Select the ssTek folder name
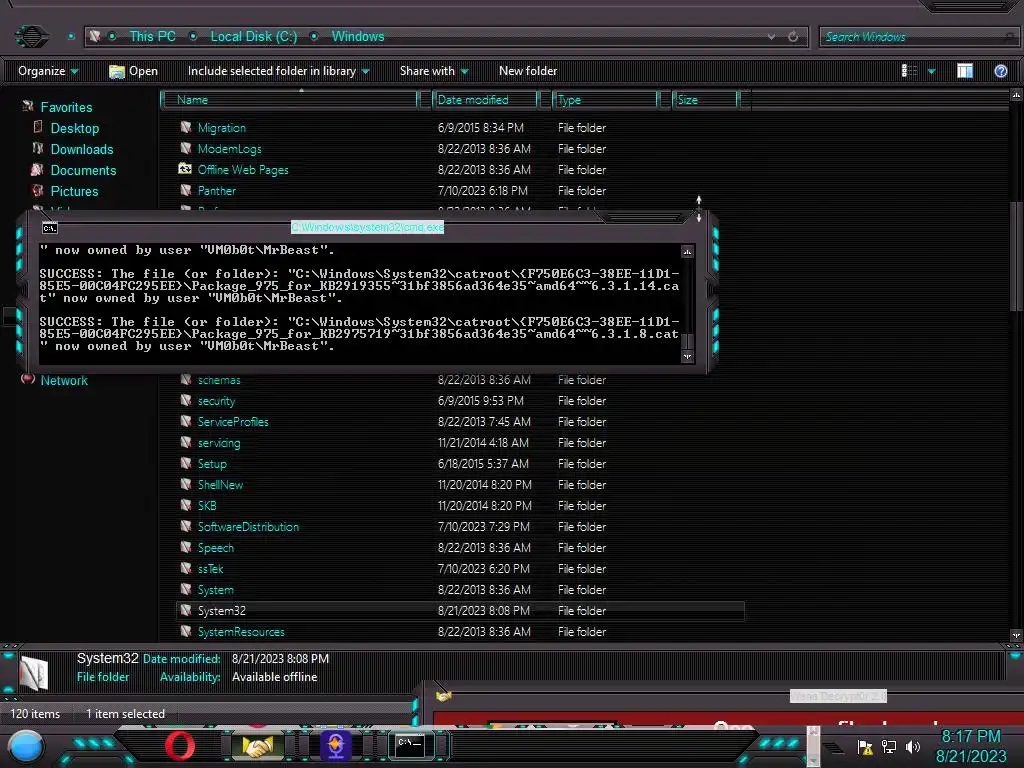The width and height of the screenshot is (1024, 768). [x=210, y=568]
